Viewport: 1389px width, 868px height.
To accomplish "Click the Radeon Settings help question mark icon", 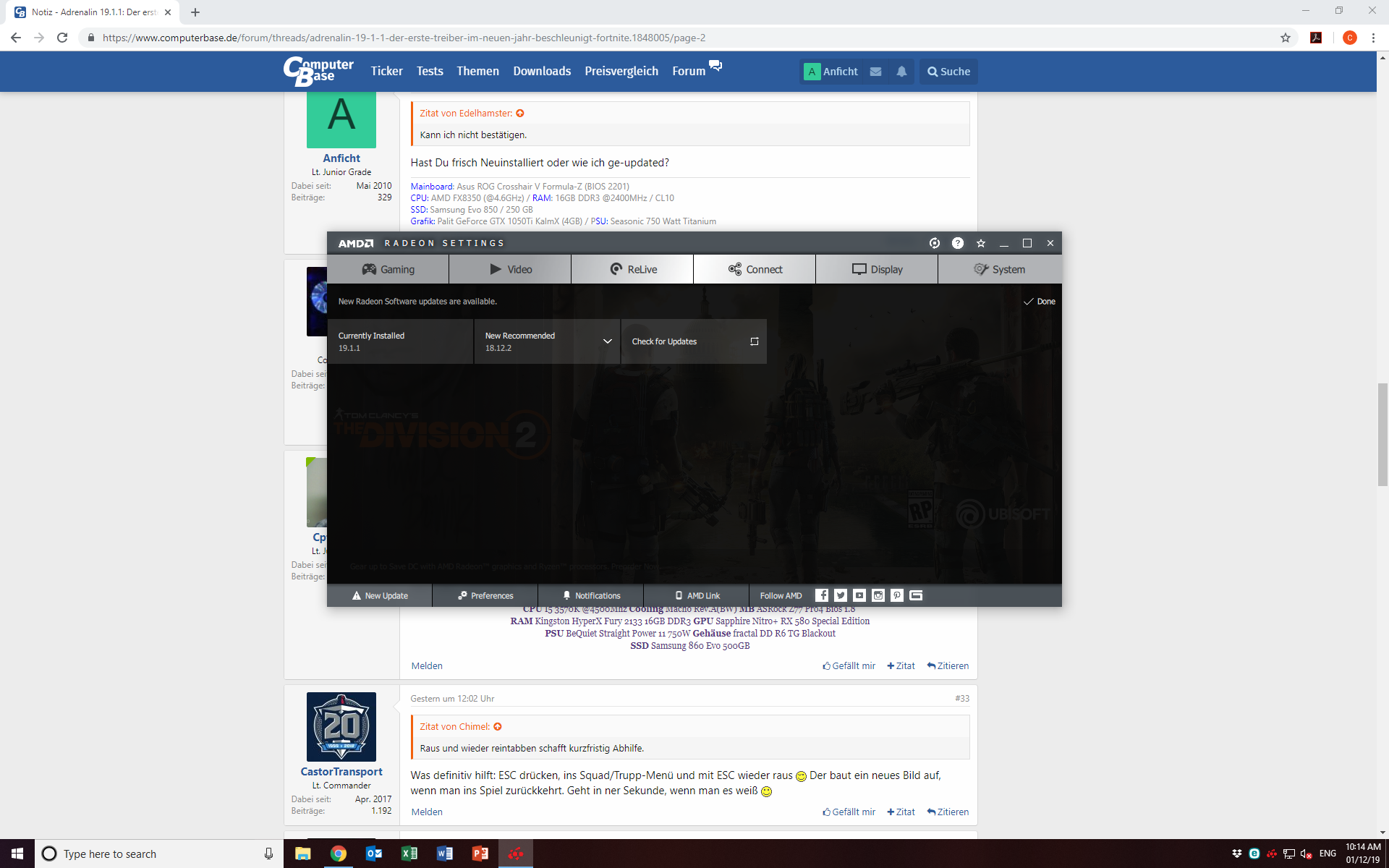I will [x=957, y=243].
